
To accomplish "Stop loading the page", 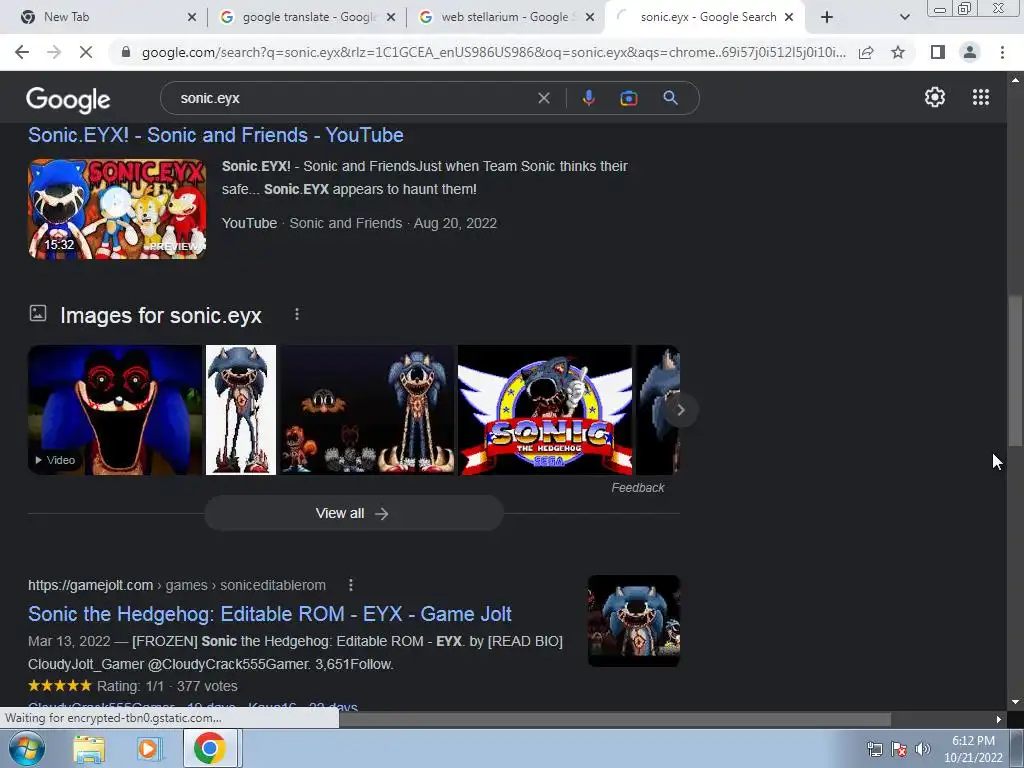I will point(86,52).
